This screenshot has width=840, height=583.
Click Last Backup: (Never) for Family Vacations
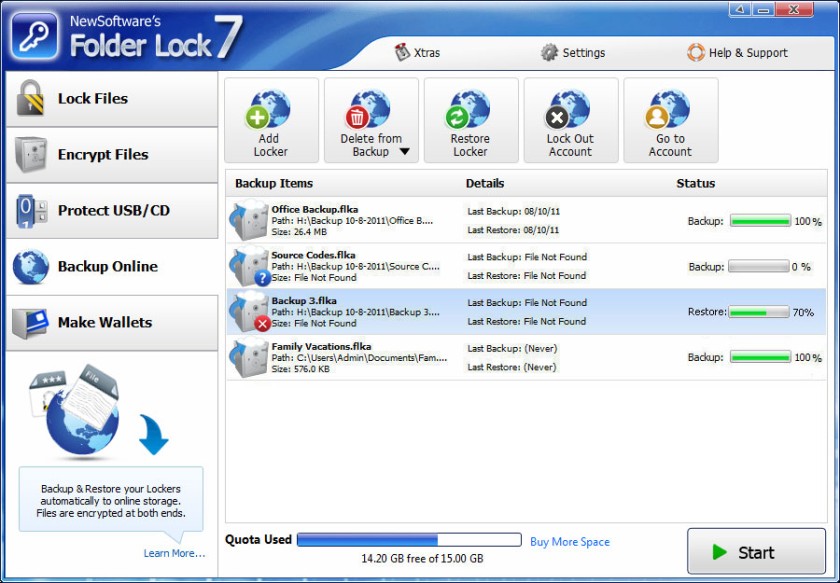click(512, 349)
